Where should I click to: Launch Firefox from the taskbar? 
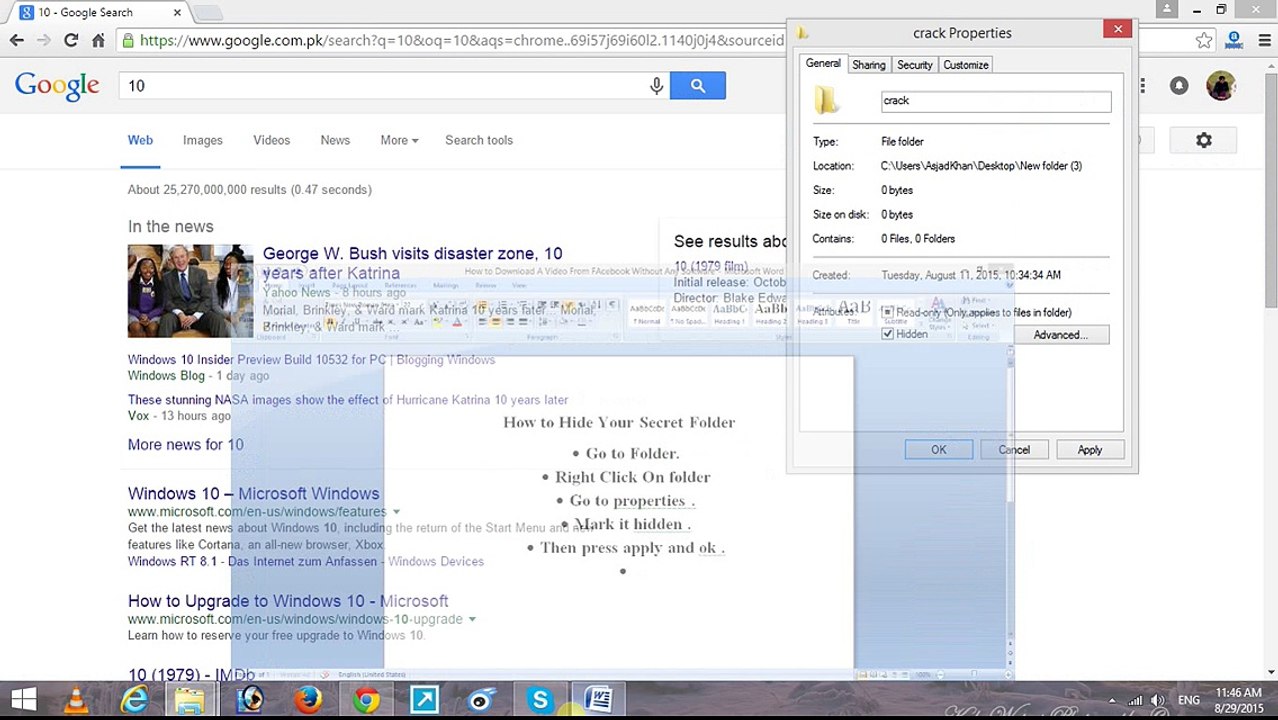pos(308,699)
